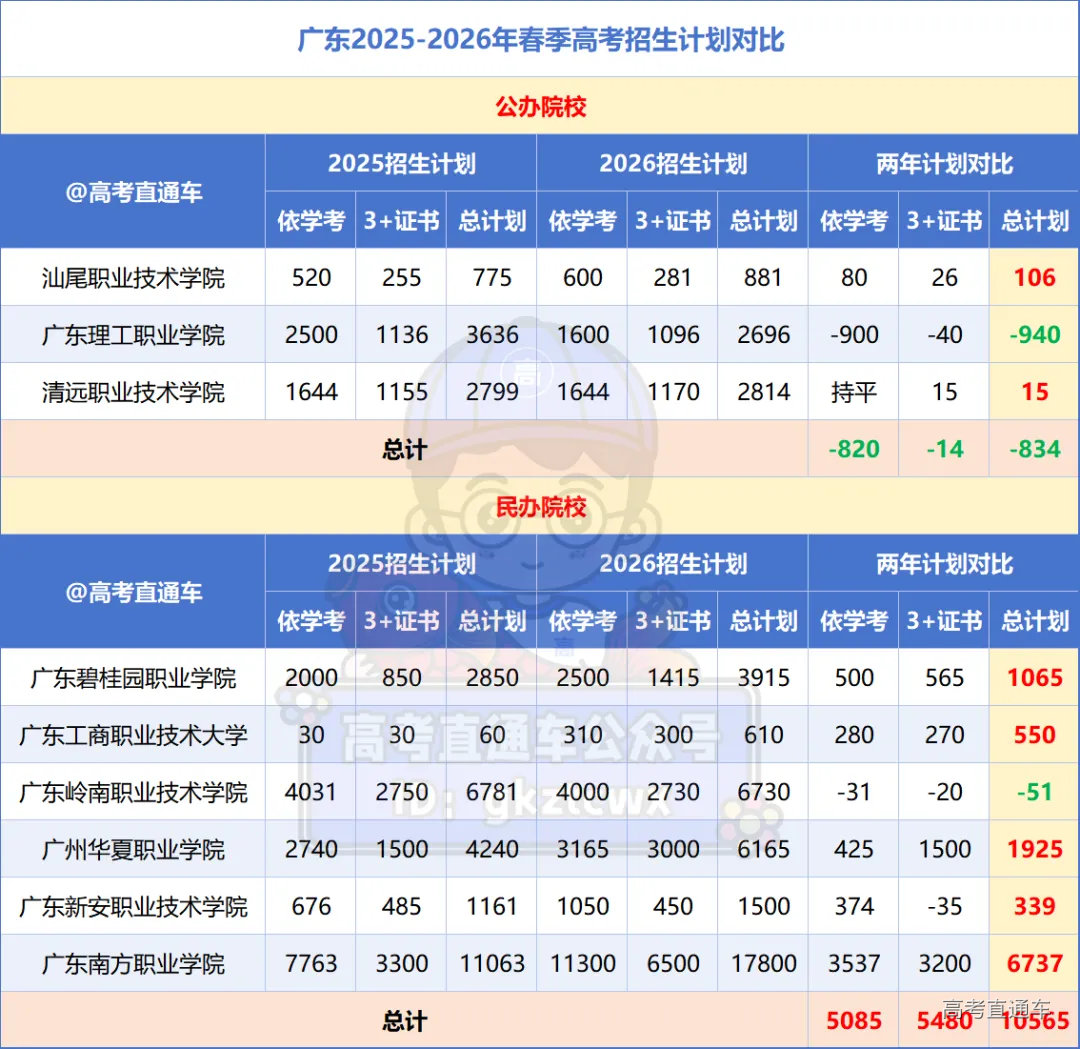Click the title 广东2025-2026年春季高考招生计划对比
The height and width of the screenshot is (1049, 1080).
[x=540, y=40]
